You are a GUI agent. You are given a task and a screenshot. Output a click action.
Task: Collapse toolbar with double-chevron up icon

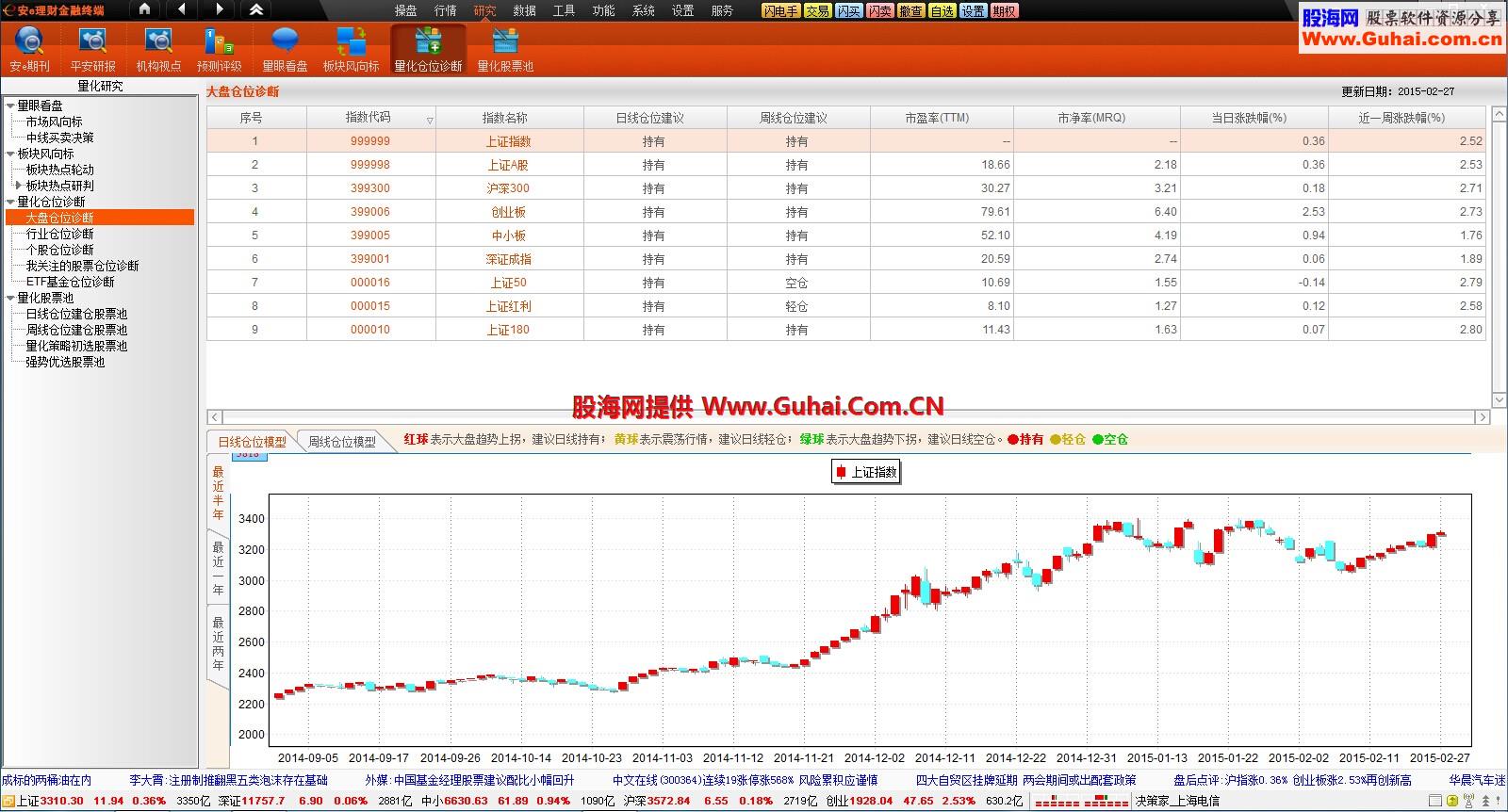[x=255, y=9]
